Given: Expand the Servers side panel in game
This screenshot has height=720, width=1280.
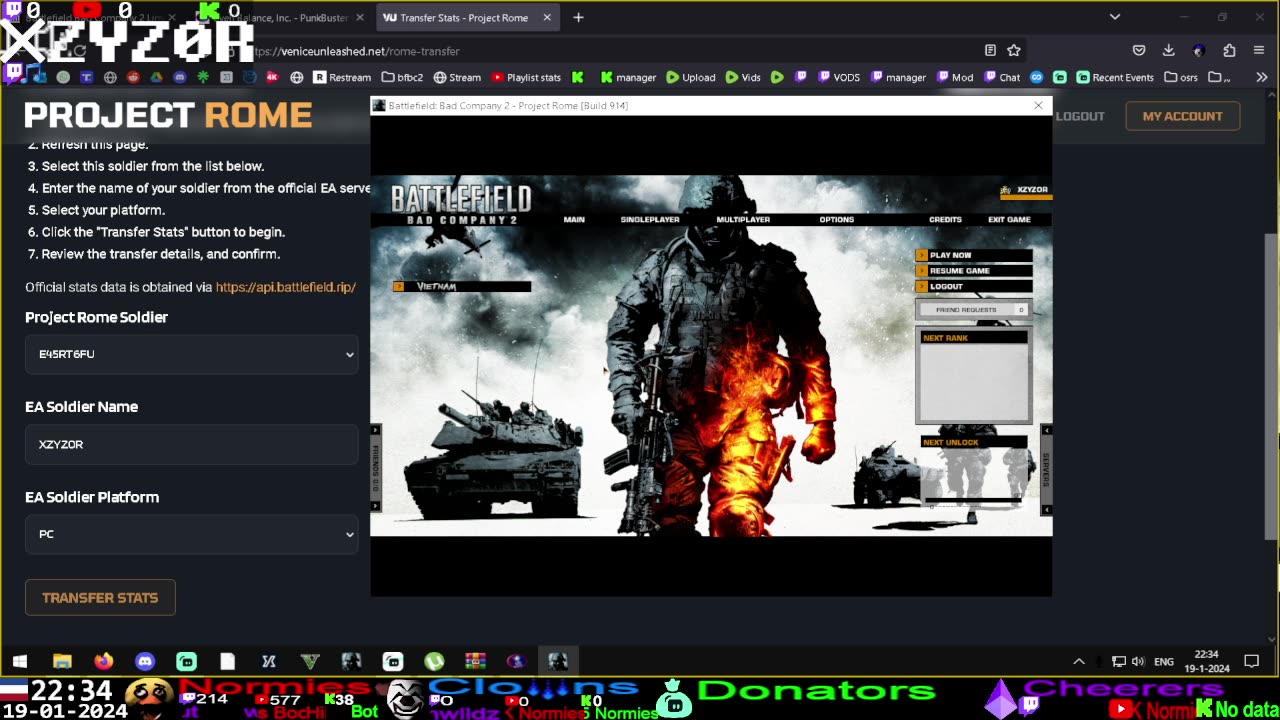Looking at the screenshot, I should click(1046, 470).
